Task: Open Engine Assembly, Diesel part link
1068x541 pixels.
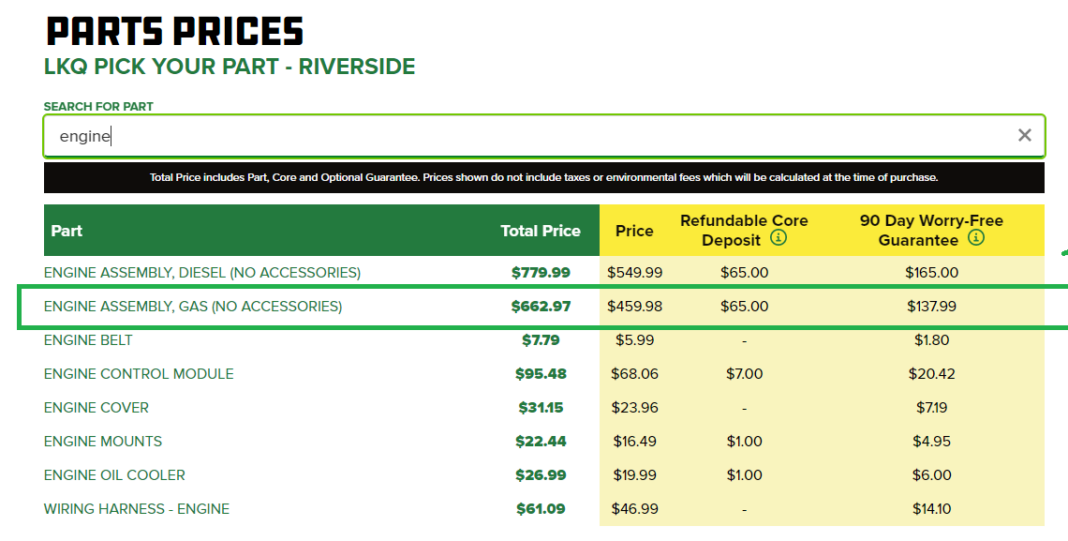Action: (x=202, y=272)
